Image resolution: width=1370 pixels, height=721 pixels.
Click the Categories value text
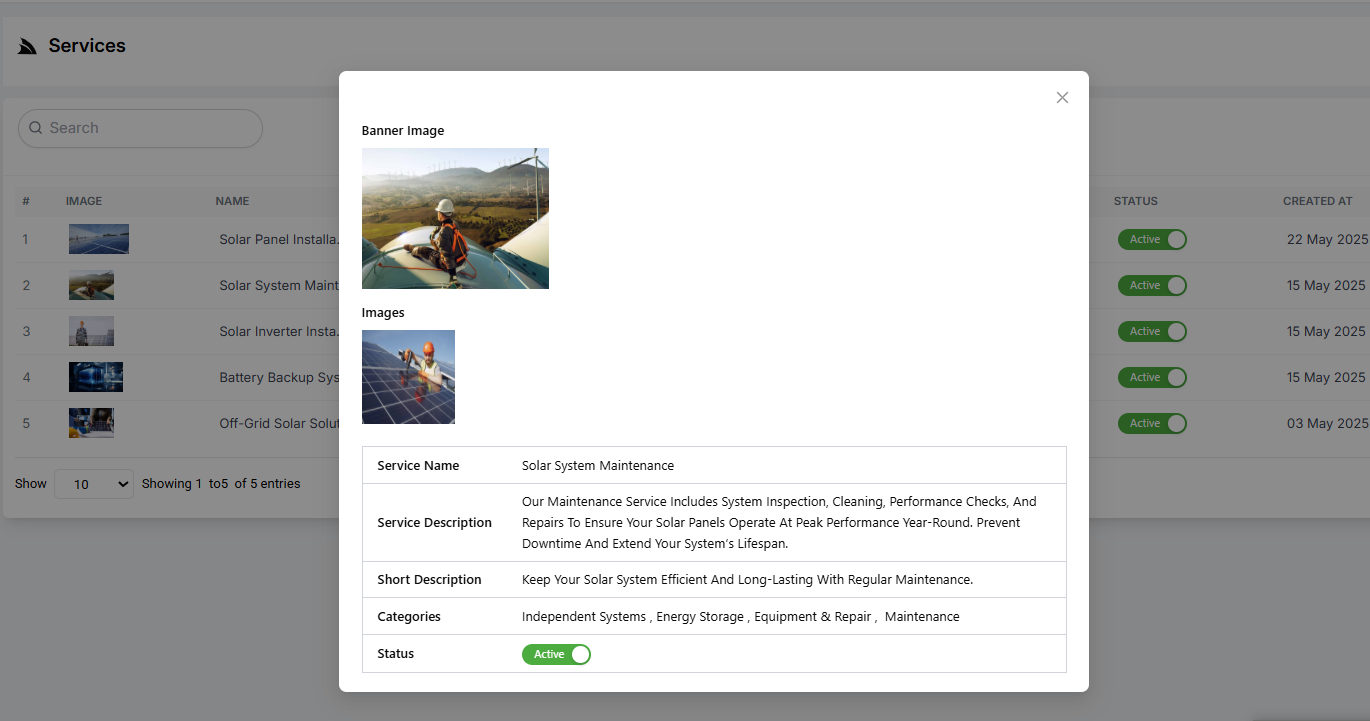click(740, 617)
